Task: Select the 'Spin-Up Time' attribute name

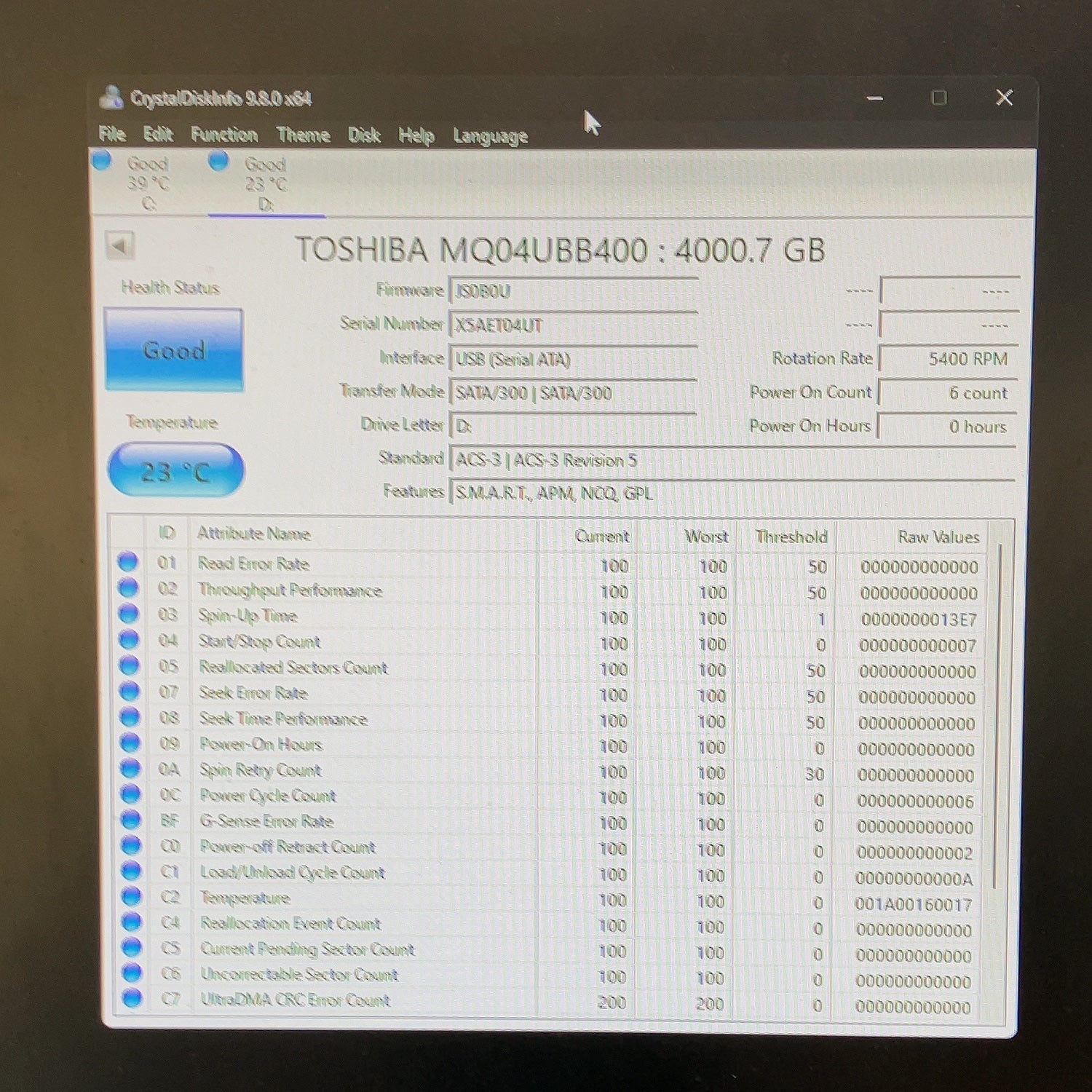Action: click(248, 616)
